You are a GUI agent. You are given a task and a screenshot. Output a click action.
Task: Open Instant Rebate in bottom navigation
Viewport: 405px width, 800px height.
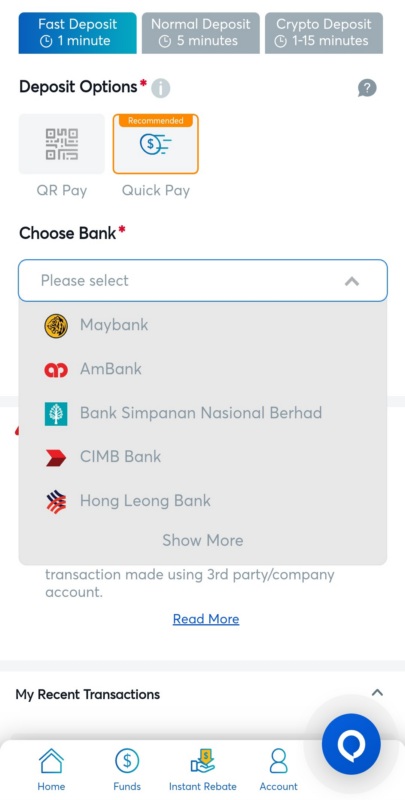point(202,770)
